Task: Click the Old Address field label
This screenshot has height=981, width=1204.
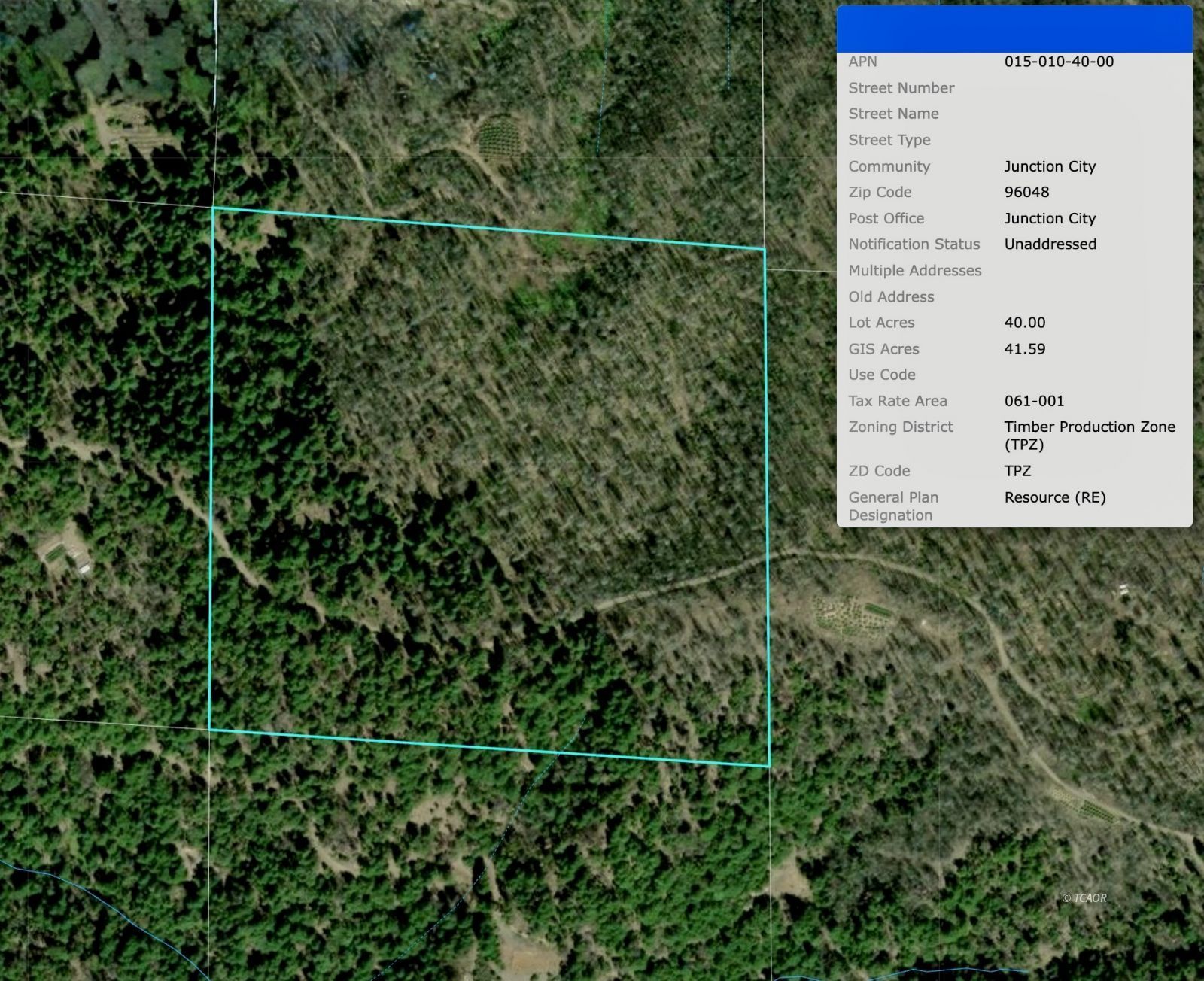Action: pos(891,297)
